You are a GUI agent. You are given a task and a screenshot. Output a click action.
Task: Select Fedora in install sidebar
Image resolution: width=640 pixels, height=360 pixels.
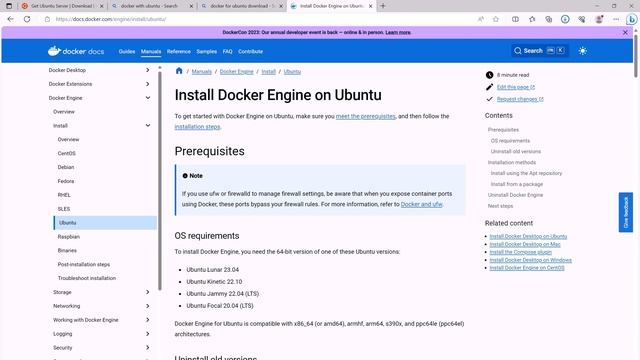(66, 181)
